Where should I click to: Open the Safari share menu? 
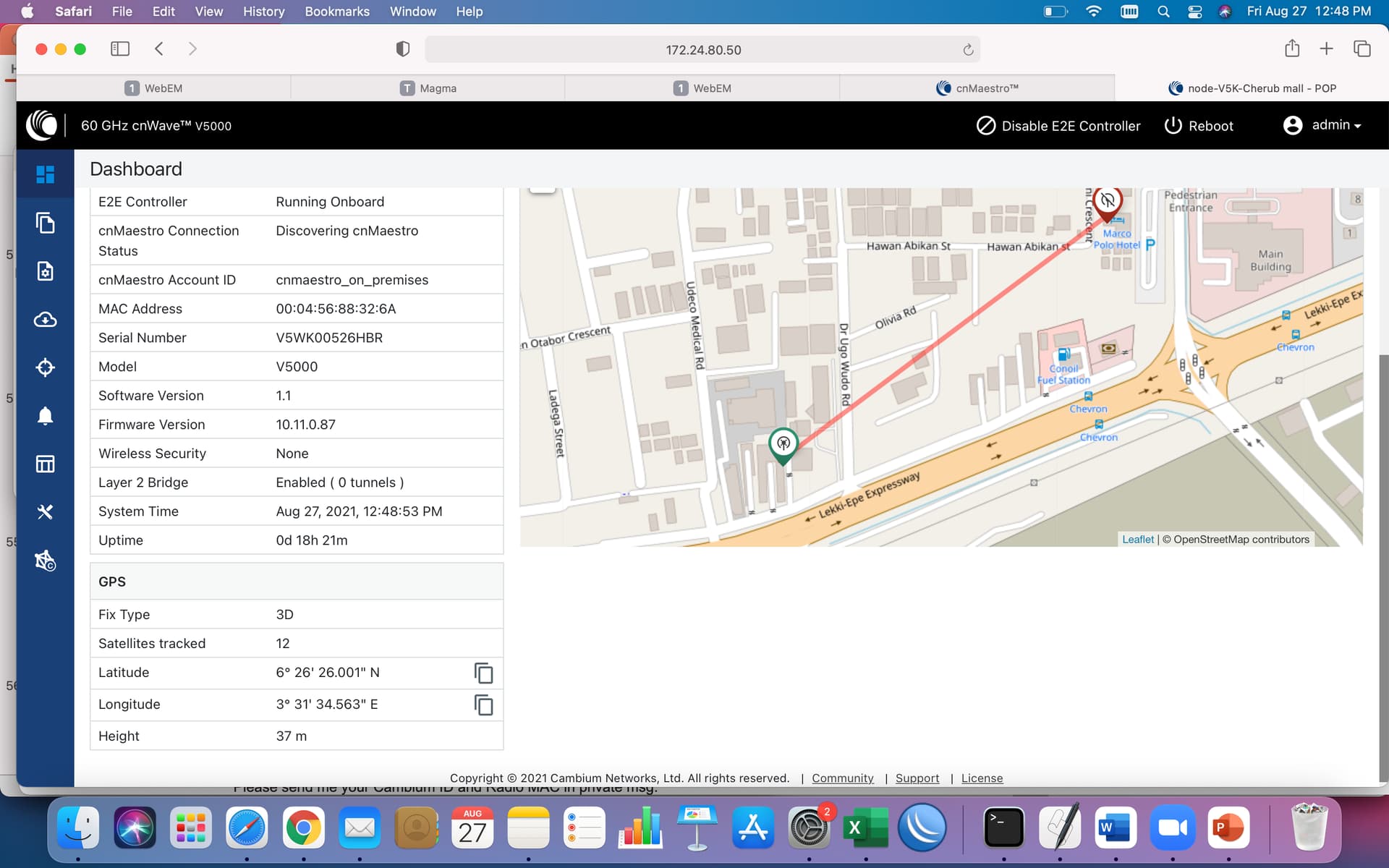(1292, 48)
